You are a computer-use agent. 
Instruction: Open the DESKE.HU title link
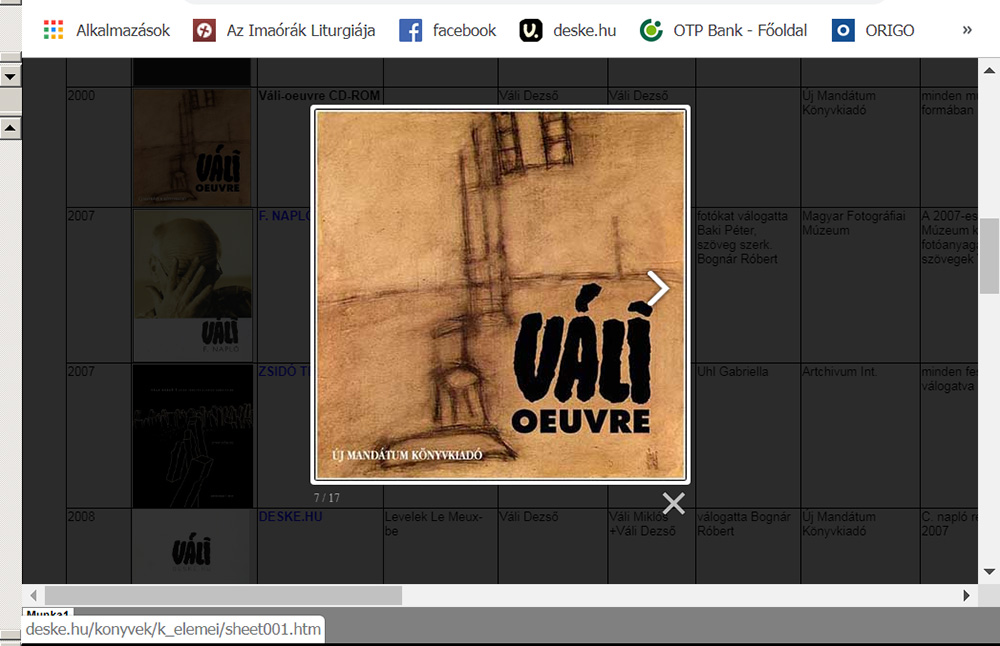click(x=290, y=517)
